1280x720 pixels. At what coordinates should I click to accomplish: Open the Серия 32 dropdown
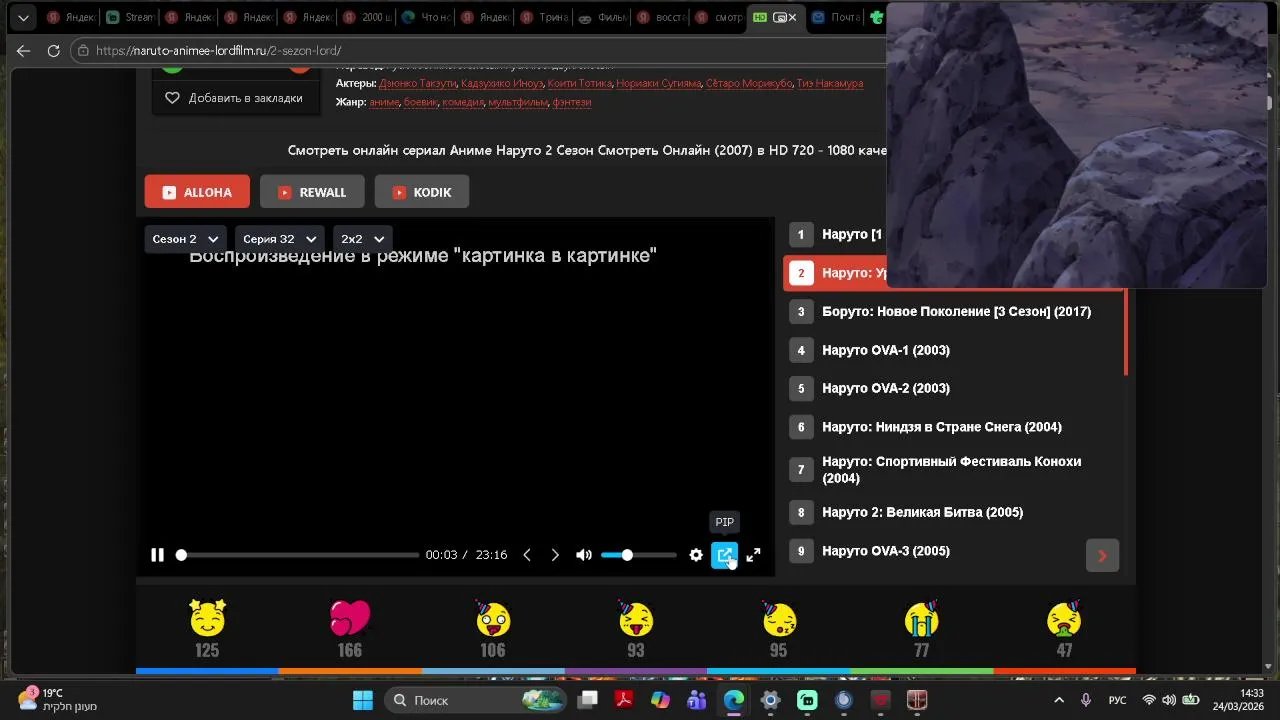pyautogui.click(x=280, y=239)
